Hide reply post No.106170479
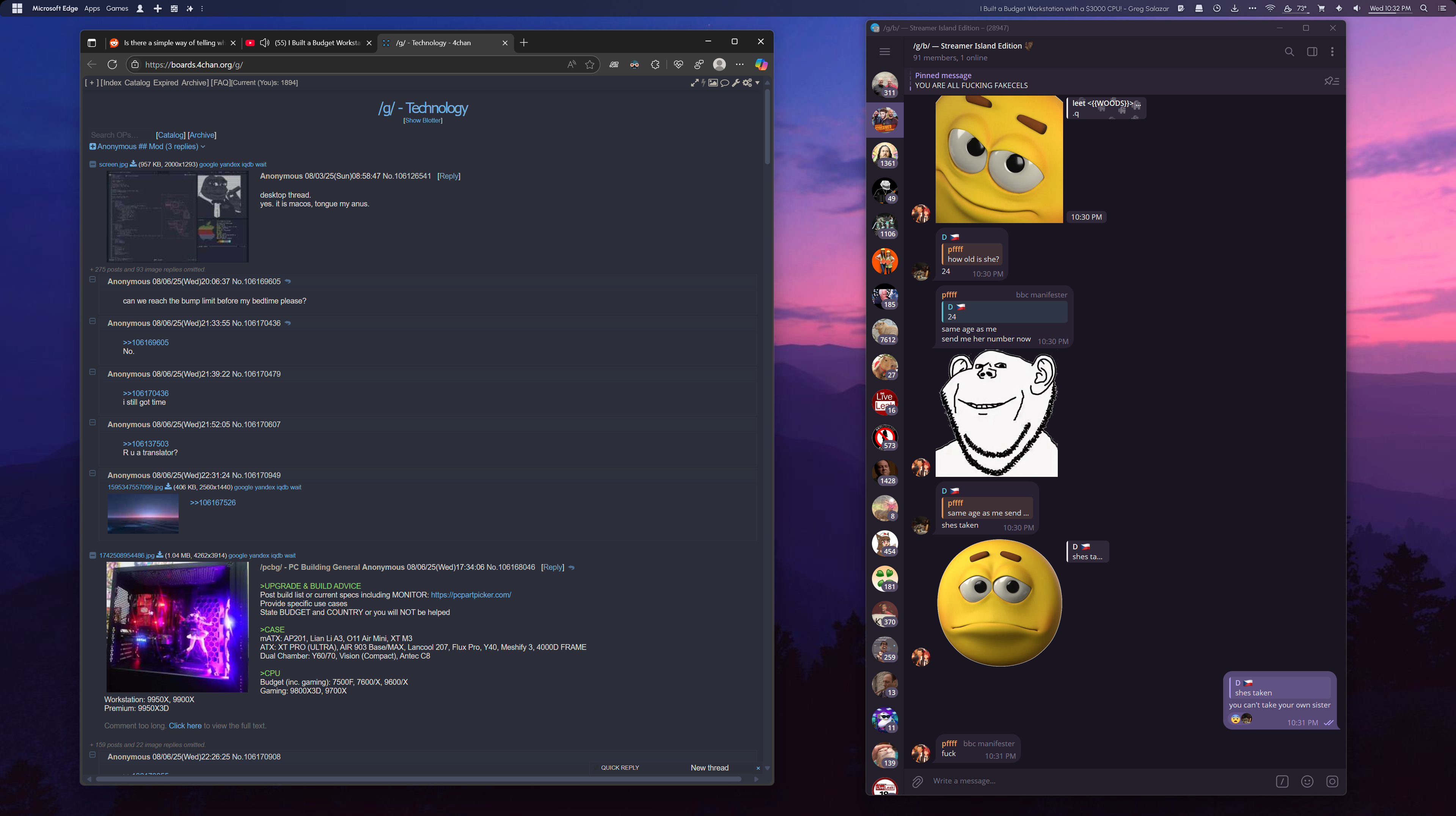Screen dimensions: 1456x816 93,372
